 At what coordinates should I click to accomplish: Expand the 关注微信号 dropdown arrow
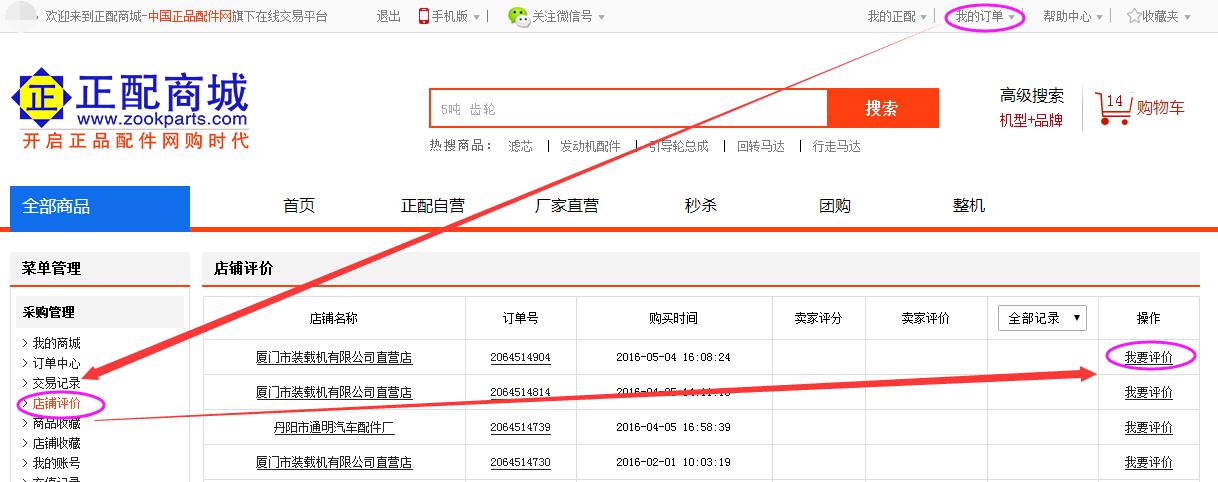(x=601, y=17)
